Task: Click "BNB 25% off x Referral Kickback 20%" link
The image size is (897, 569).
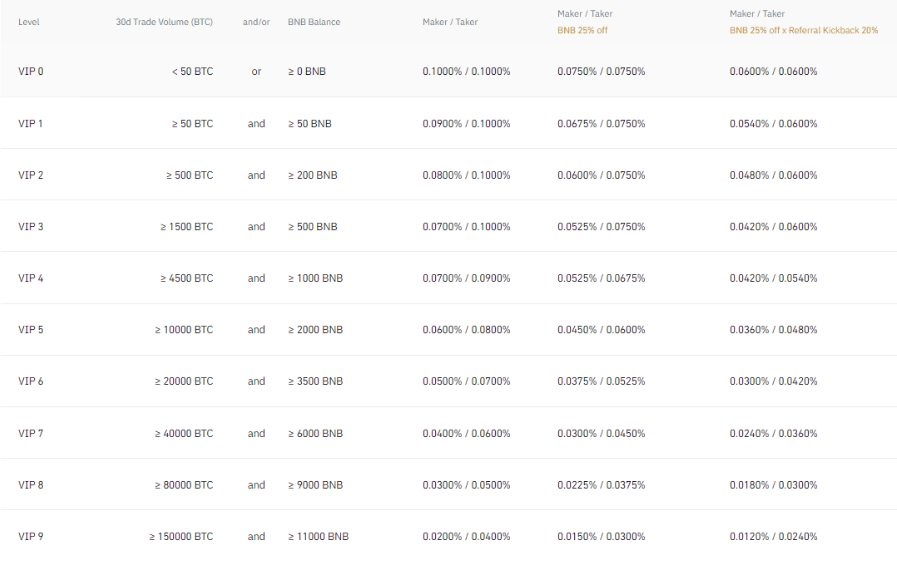Action: click(803, 30)
